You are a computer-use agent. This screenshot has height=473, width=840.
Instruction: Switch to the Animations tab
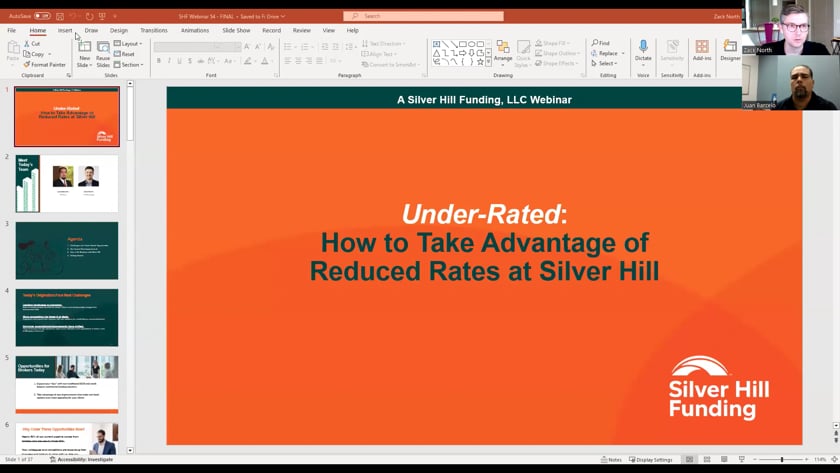(x=195, y=31)
